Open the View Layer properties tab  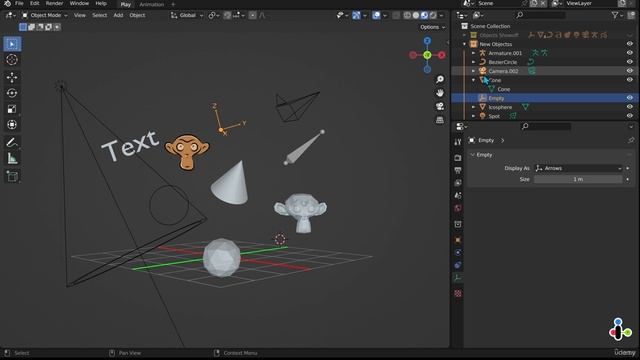coord(458,183)
